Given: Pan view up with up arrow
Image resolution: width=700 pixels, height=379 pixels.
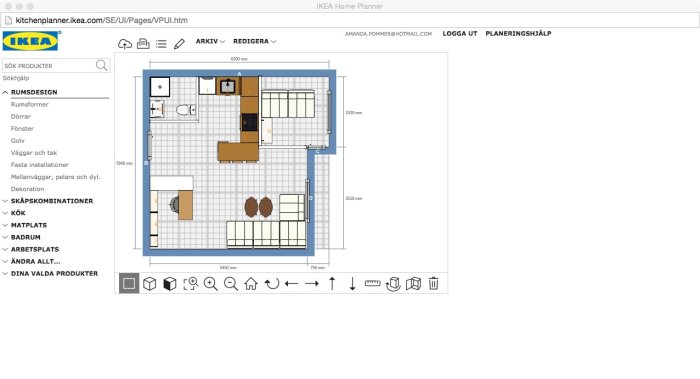Looking at the screenshot, I should pyautogui.click(x=332, y=283).
